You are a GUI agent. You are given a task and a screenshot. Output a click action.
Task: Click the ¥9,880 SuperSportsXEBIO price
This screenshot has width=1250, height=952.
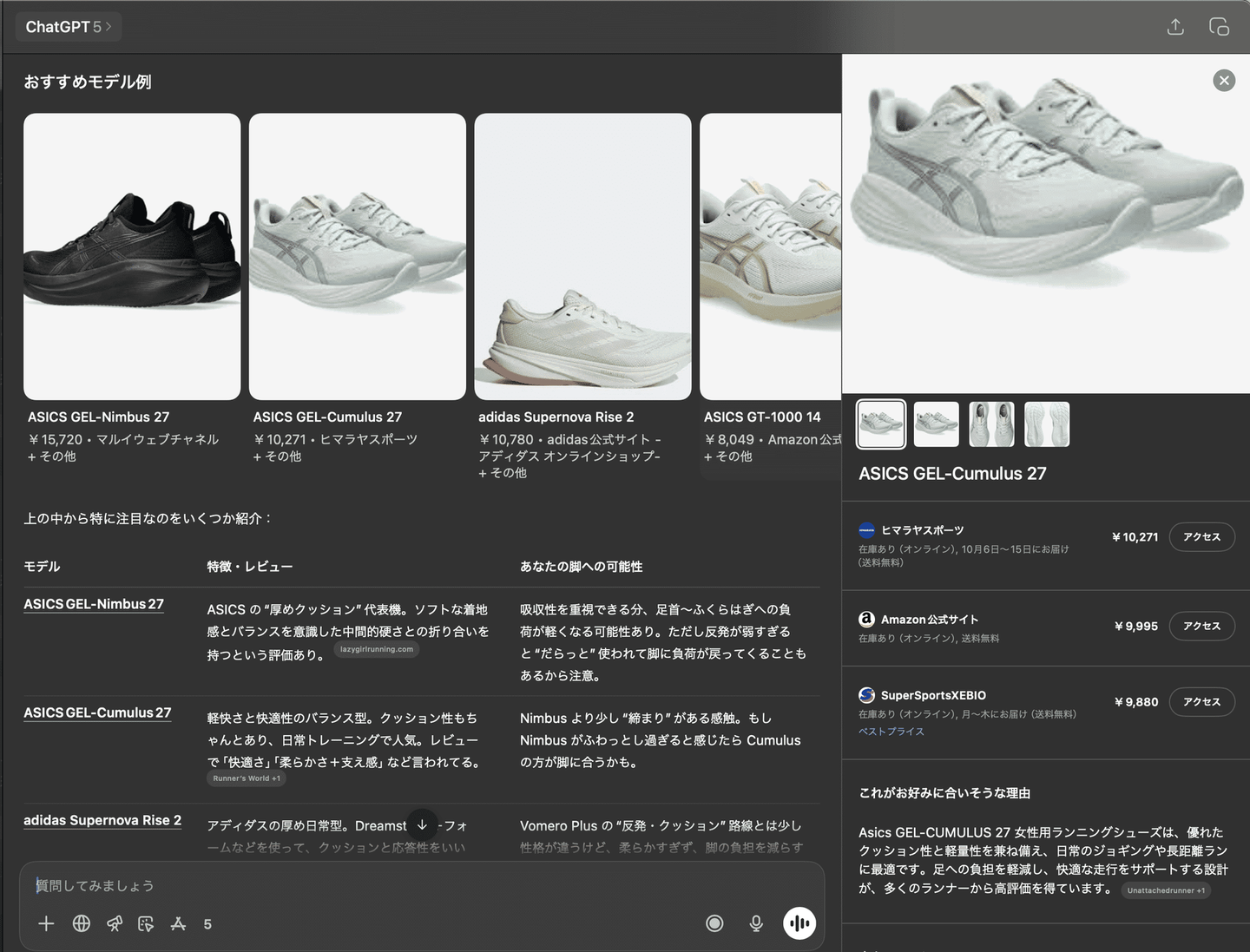(x=1136, y=702)
